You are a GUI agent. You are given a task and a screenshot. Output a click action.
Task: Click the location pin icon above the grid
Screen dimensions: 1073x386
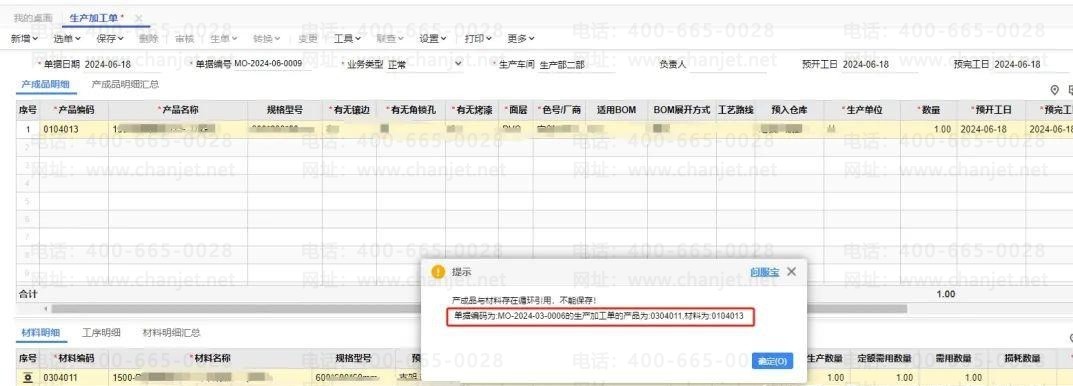pos(1054,90)
